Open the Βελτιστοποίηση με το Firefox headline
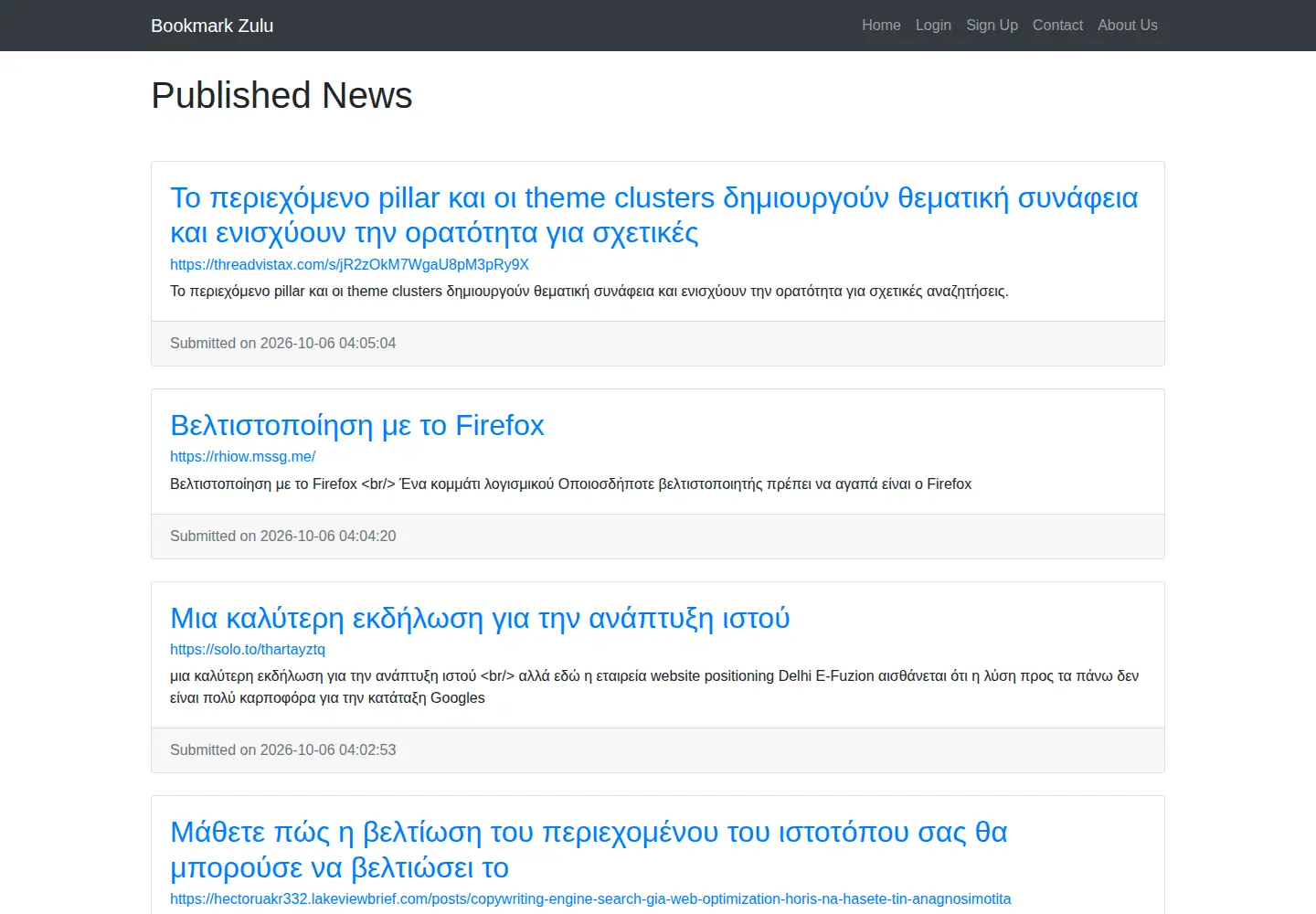The width and height of the screenshot is (1316, 914). [356, 425]
